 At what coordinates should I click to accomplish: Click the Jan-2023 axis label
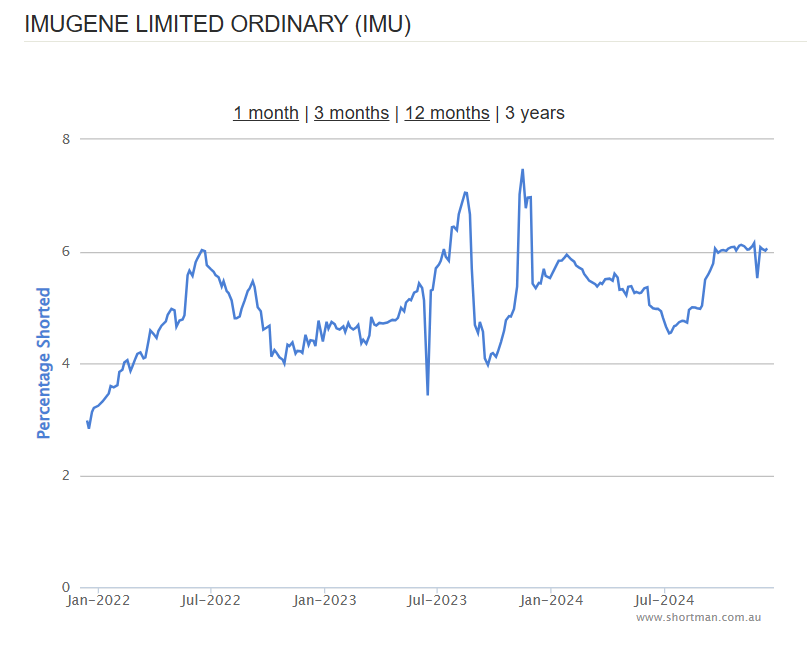click(x=325, y=600)
